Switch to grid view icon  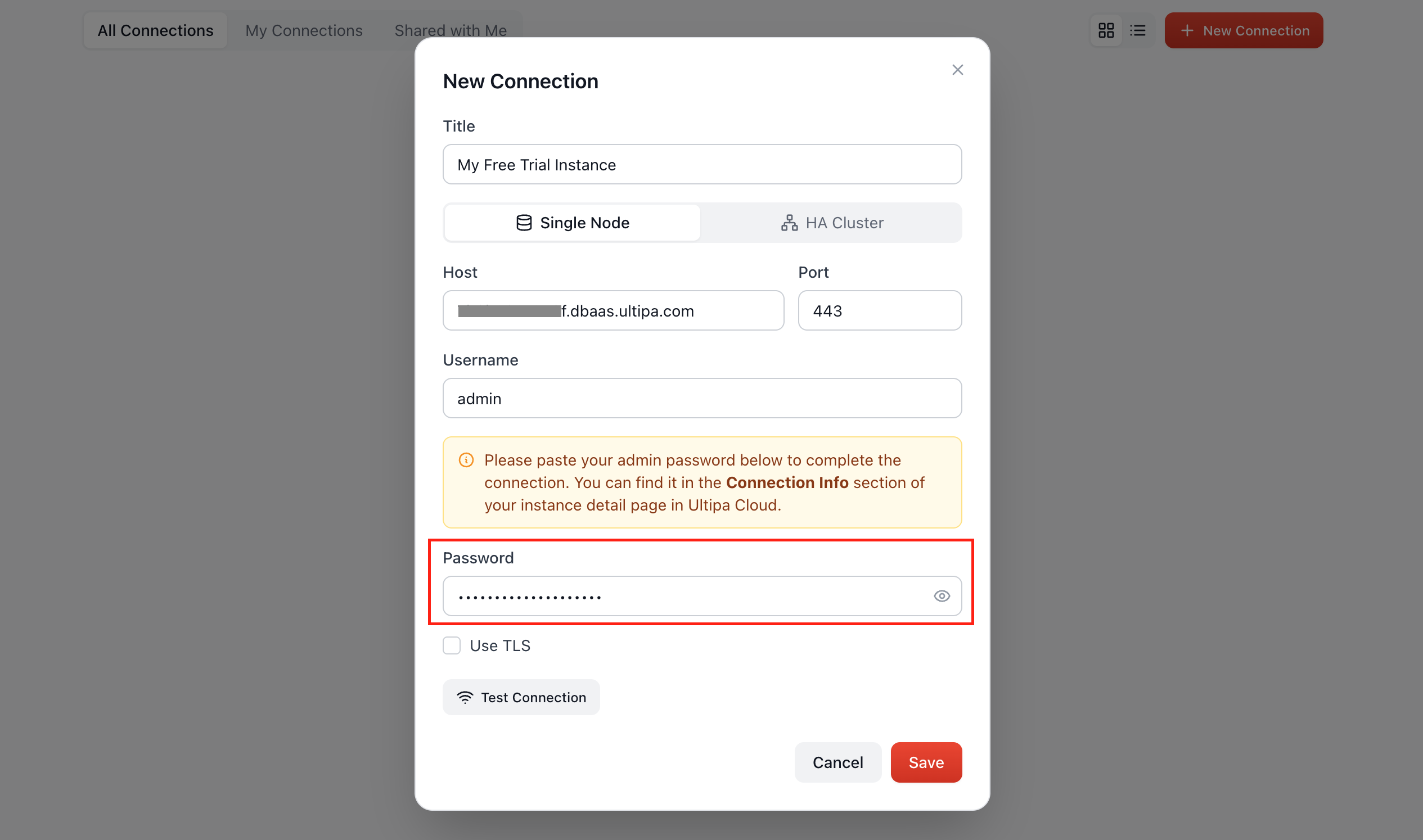[1105, 30]
